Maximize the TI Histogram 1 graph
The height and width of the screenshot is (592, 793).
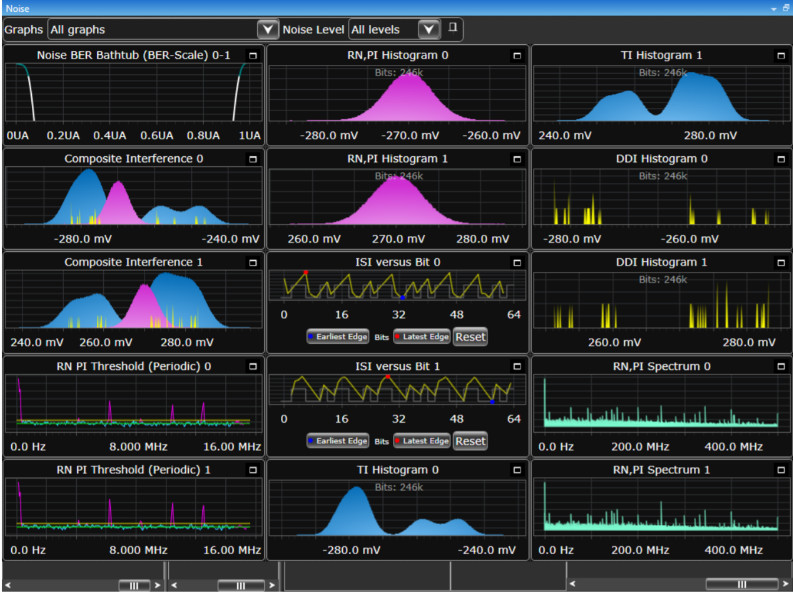pyautogui.click(x=781, y=56)
